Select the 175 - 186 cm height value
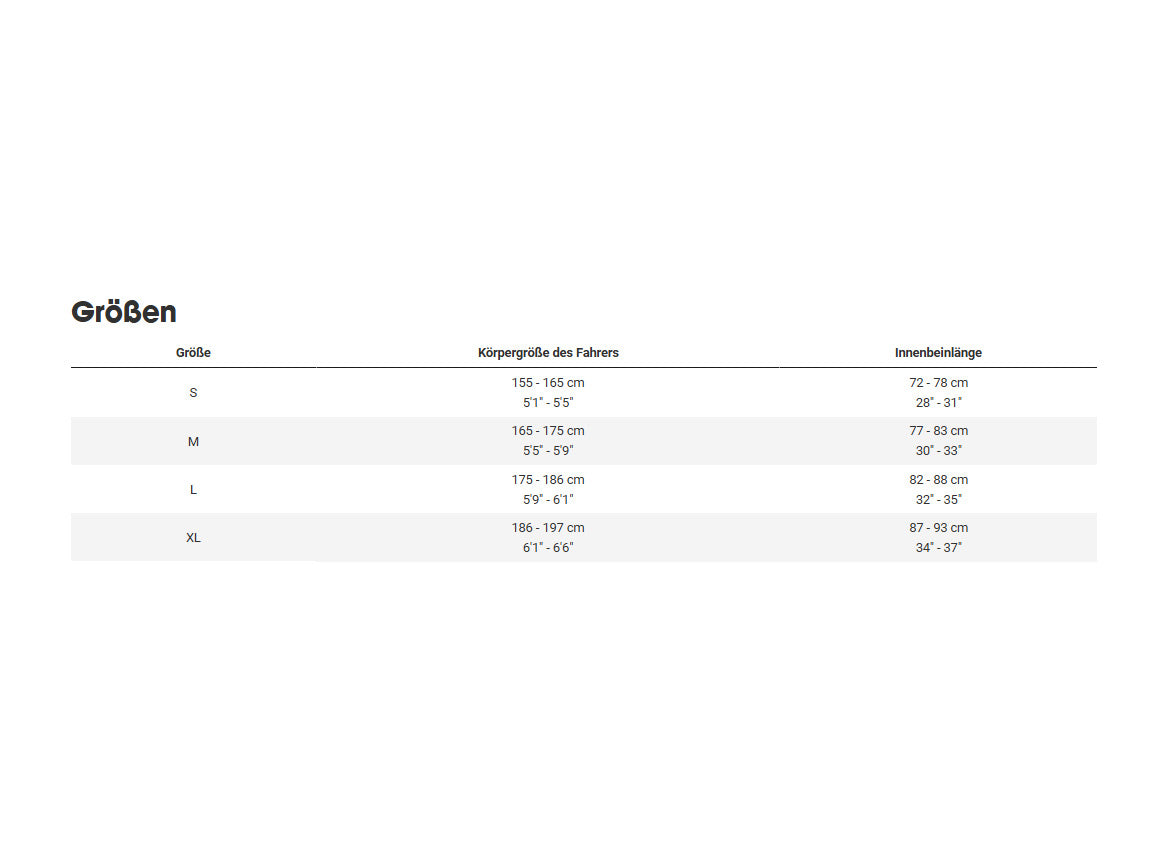1157x850 pixels. point(548,480)
